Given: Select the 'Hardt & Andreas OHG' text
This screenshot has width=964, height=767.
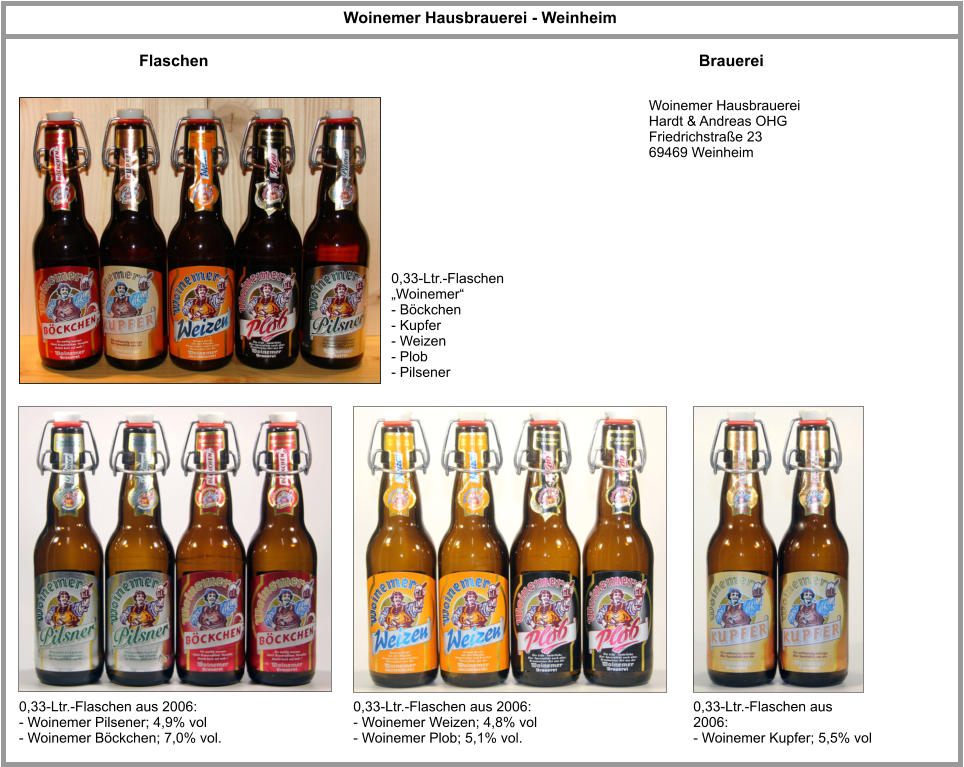Looking at the screenshot, I should pyautogui.click(x=717, y=121).
